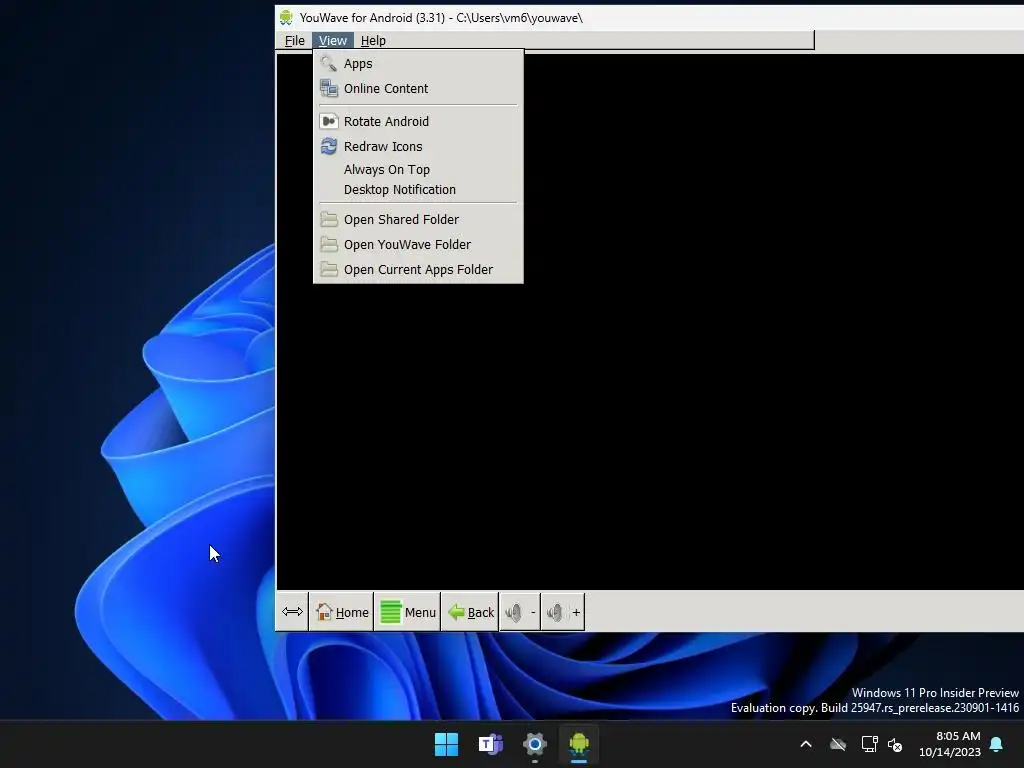
Task: Choose Online Content menu entry
Action: tap(418, 88)
